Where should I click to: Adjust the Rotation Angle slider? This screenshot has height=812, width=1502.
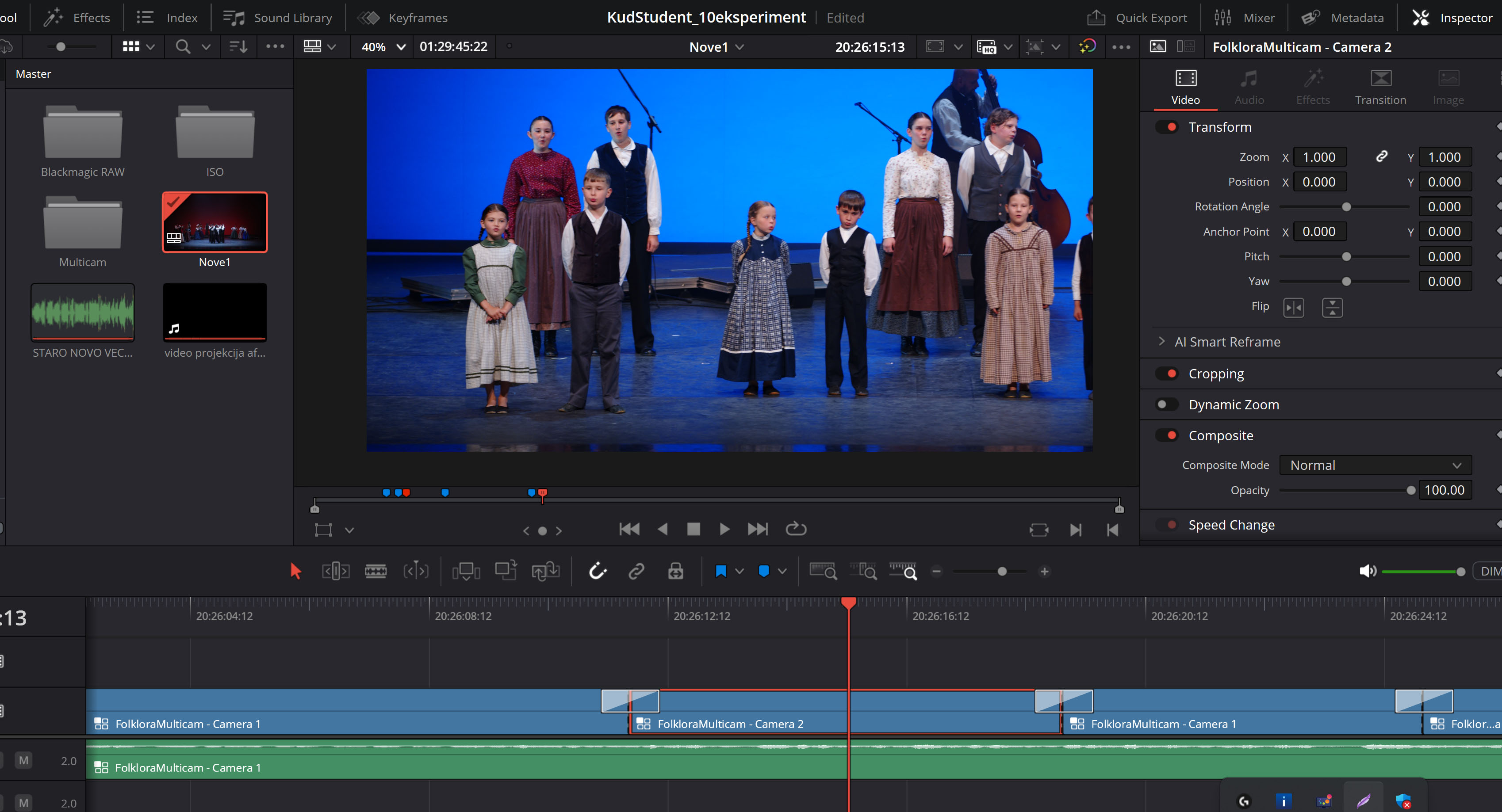pos(1346,207)
